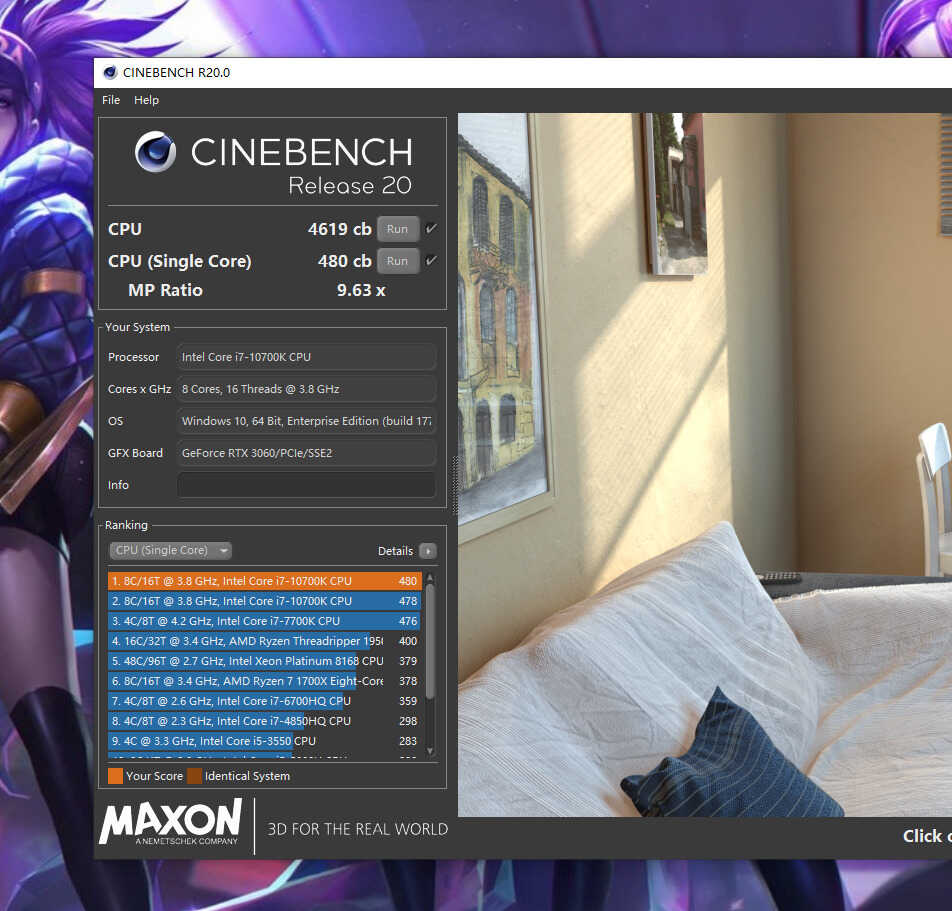The height and width of the screenshot is (911, 952).
Task: Open the Help menu
Action: pyautogui.click(x=146, y=100)
